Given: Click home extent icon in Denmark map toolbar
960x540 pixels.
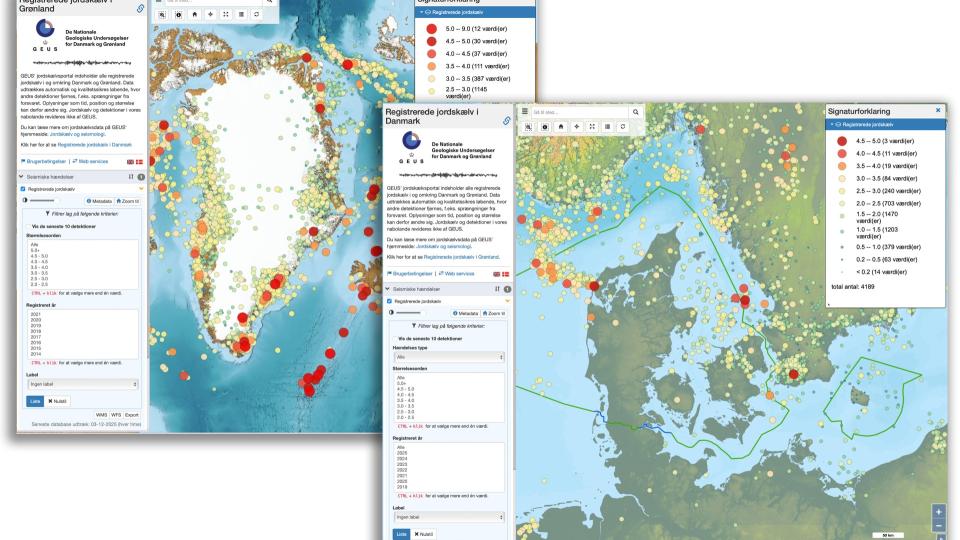Looking at the screenshot, I should pyautogui.click(x=560, y=127).
